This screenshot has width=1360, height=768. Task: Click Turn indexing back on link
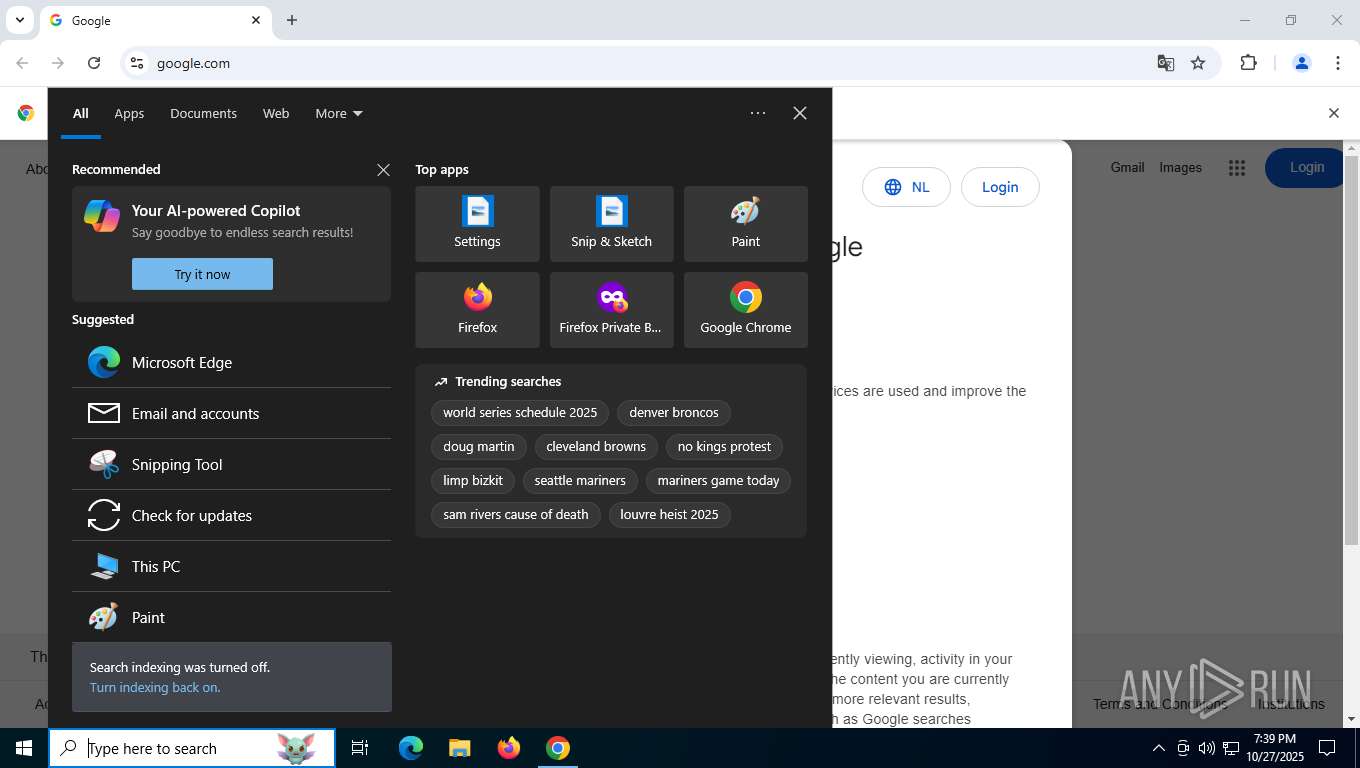[x=154, y=687]
